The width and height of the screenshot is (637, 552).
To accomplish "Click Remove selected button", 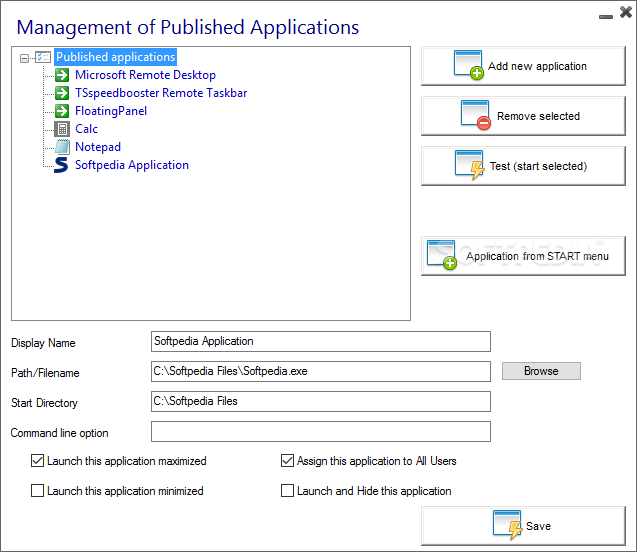I will [523, 116].
